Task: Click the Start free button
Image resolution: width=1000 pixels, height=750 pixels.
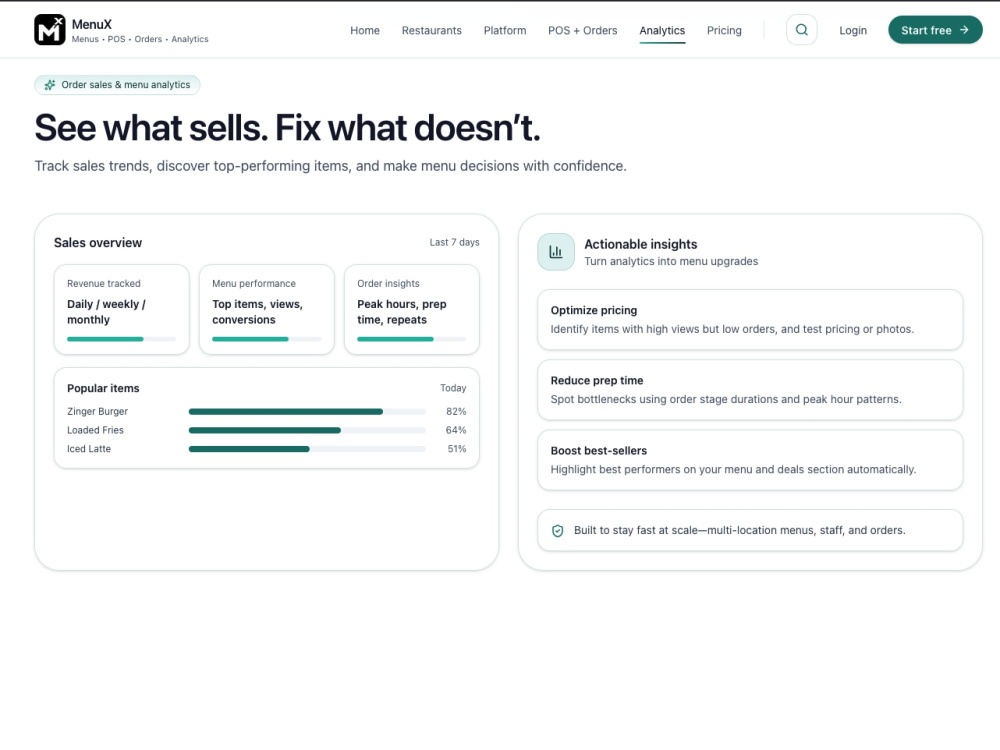Action: click(x=935, y=30)
